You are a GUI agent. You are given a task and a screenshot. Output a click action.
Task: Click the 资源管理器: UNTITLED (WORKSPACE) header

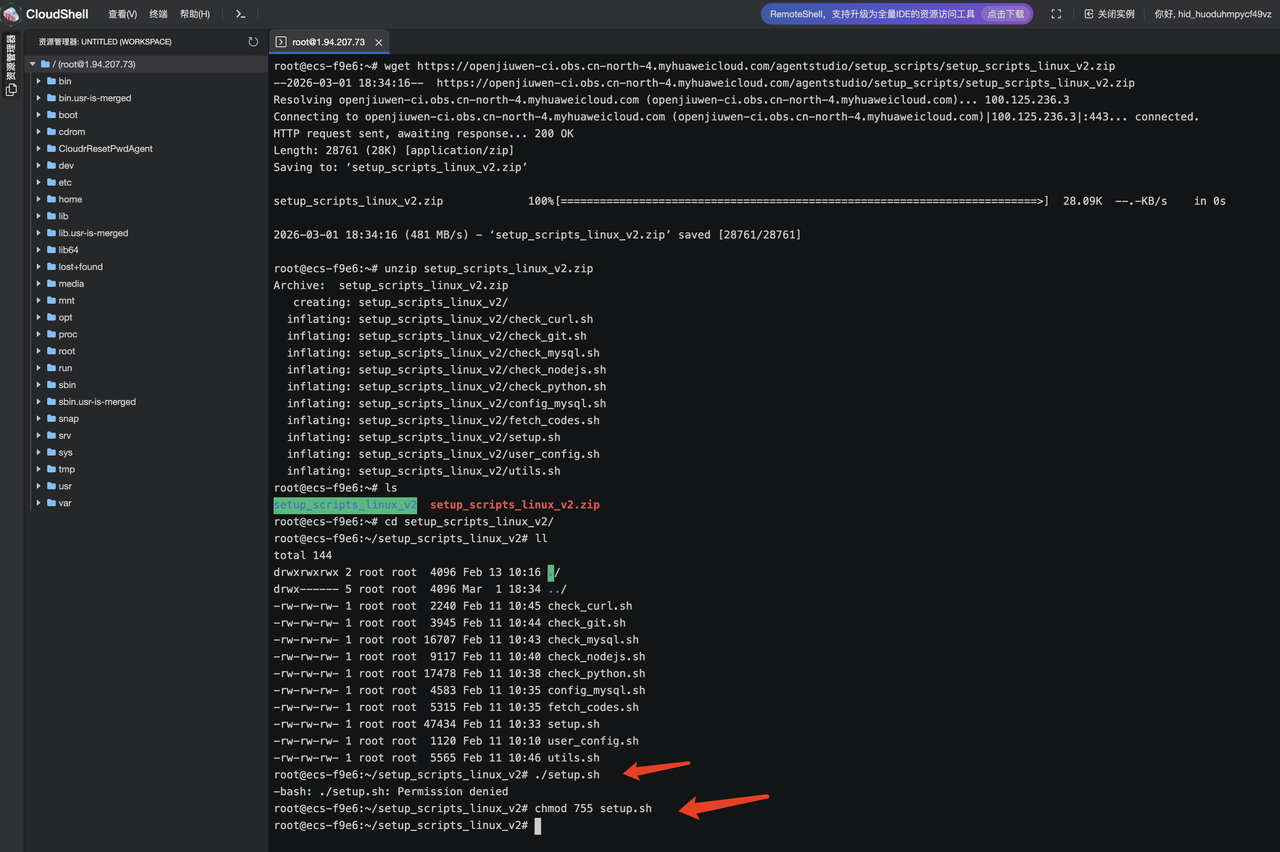(105, 42)
